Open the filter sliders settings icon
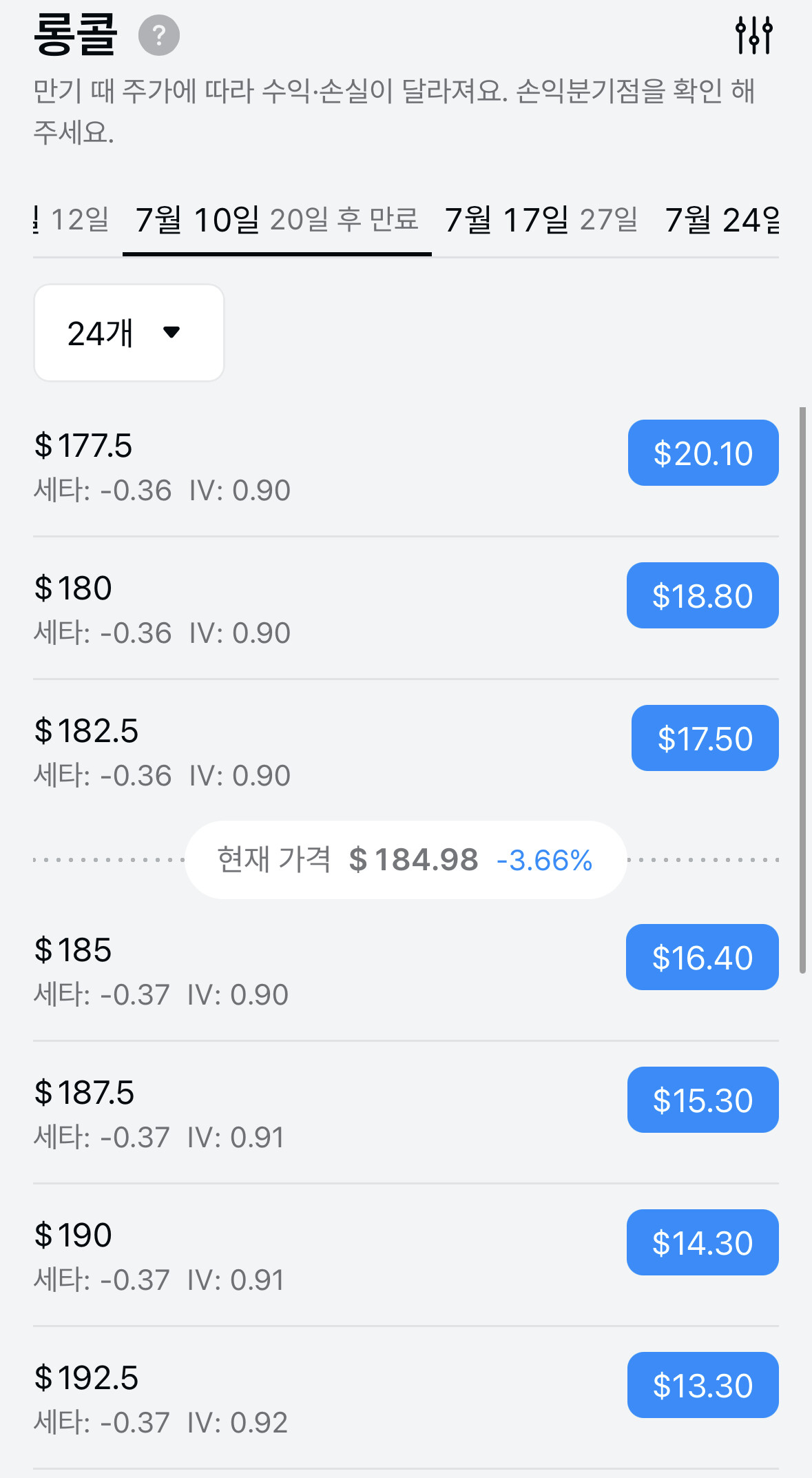Viewport: 812px width, 1478px height. pos(754,35)
